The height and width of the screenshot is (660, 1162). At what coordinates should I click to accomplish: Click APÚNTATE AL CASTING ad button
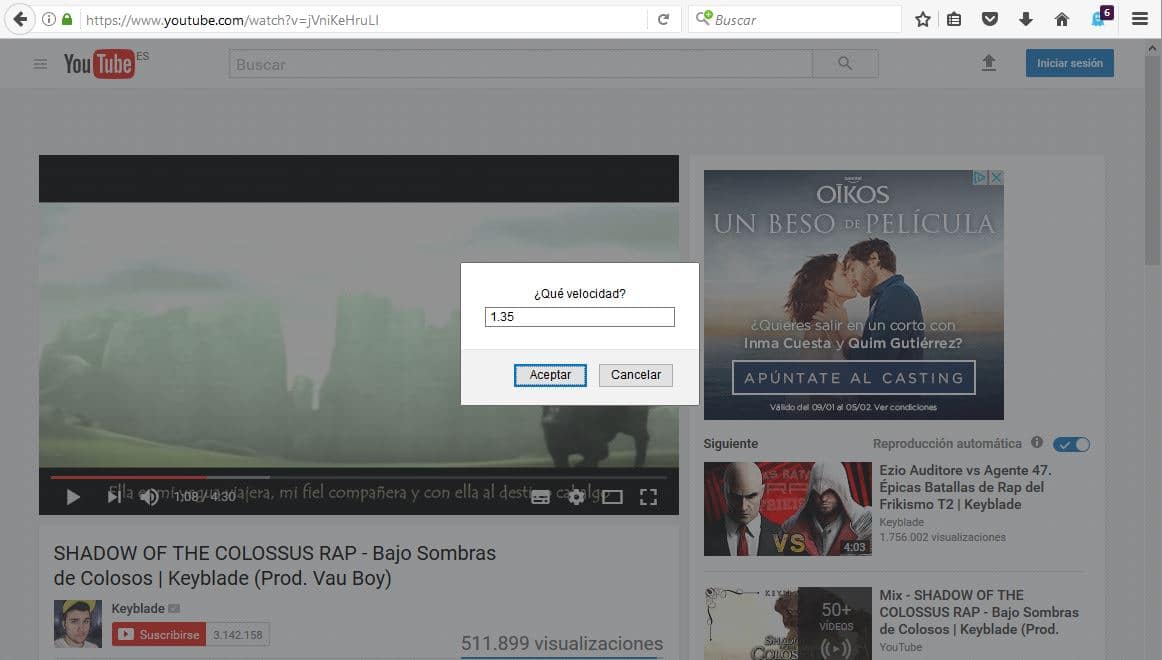coord(854,378)
